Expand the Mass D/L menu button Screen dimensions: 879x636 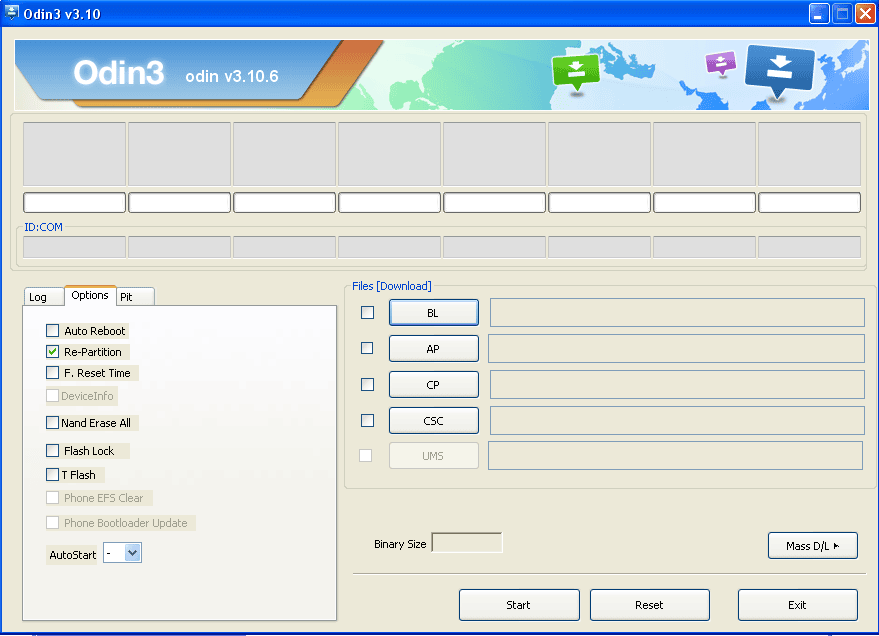812,546
